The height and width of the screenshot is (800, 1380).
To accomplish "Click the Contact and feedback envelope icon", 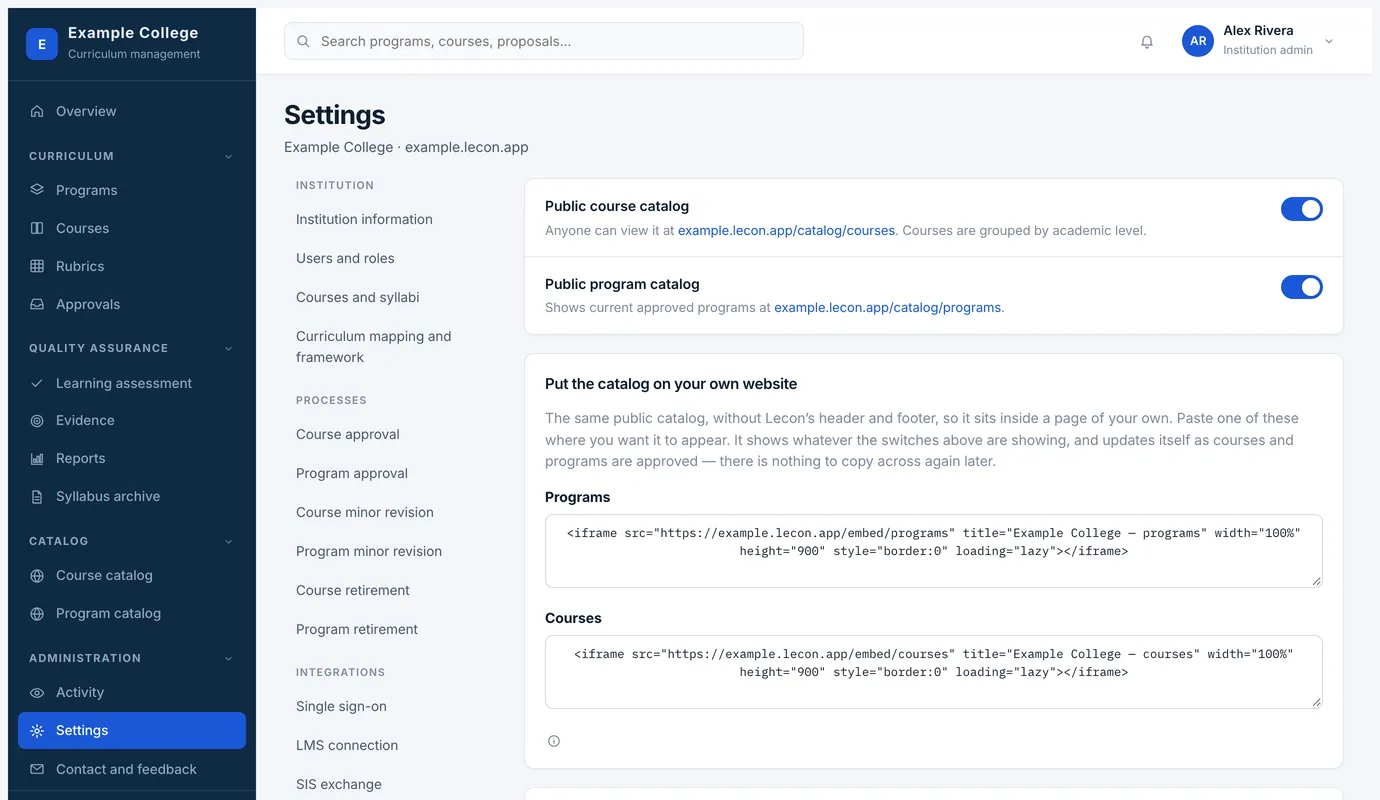I will tap(37, 770).
